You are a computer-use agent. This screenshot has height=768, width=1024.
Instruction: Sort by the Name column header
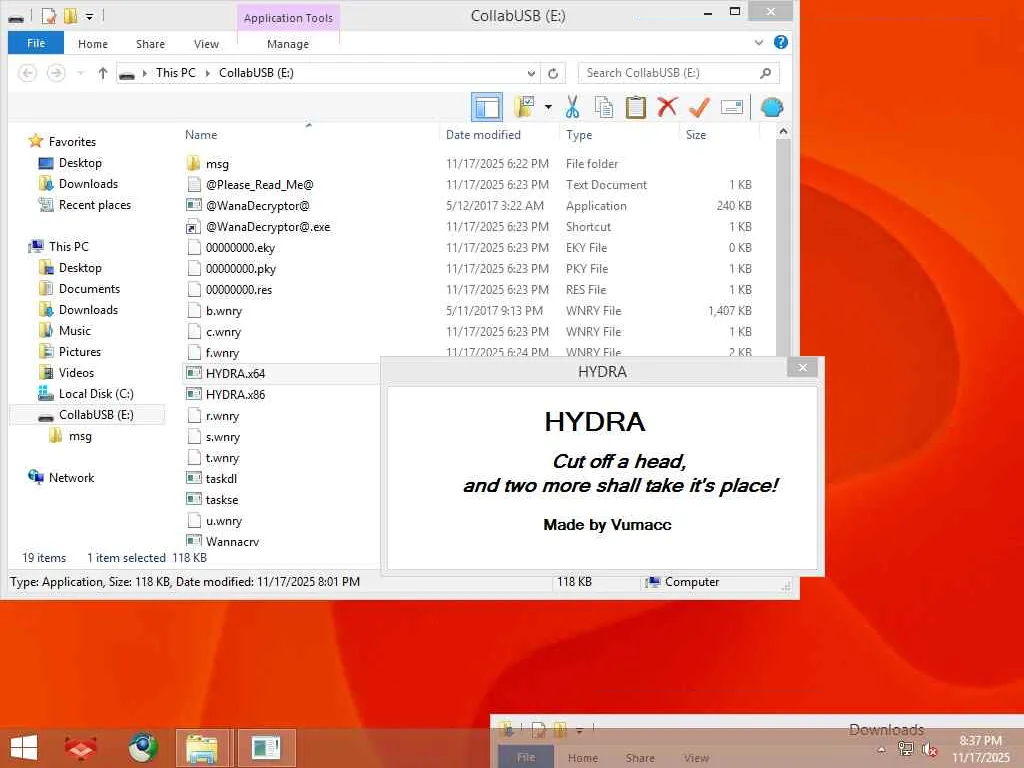click(x=200, y=135)
